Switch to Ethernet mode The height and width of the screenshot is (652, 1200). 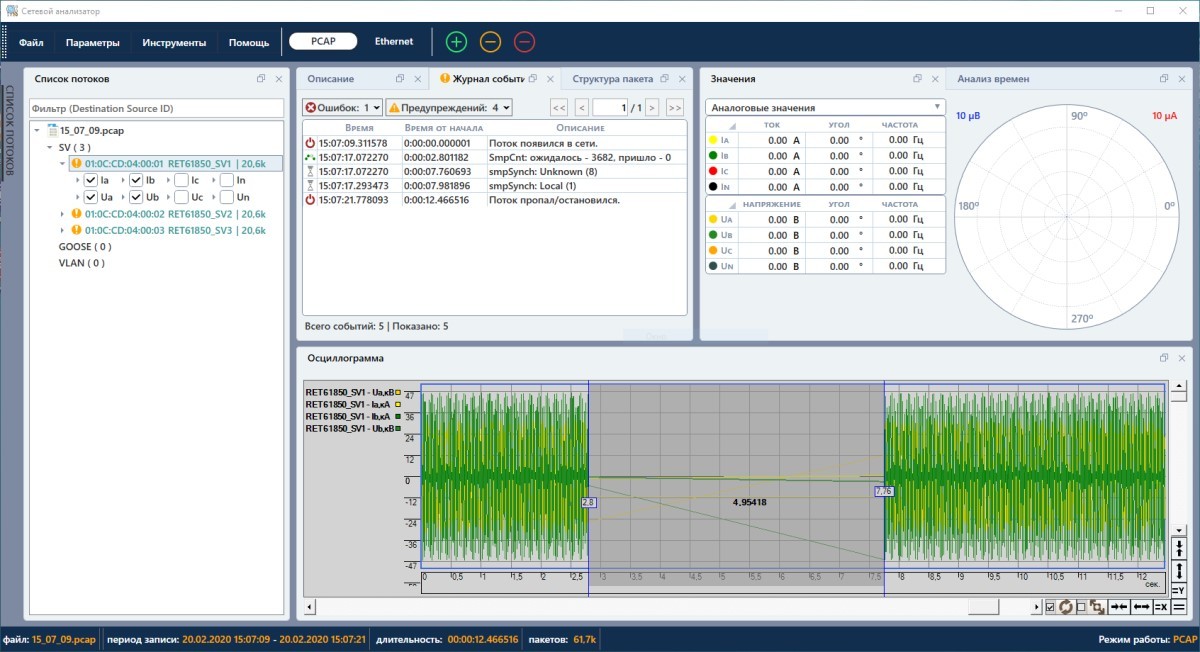point(394,42)
